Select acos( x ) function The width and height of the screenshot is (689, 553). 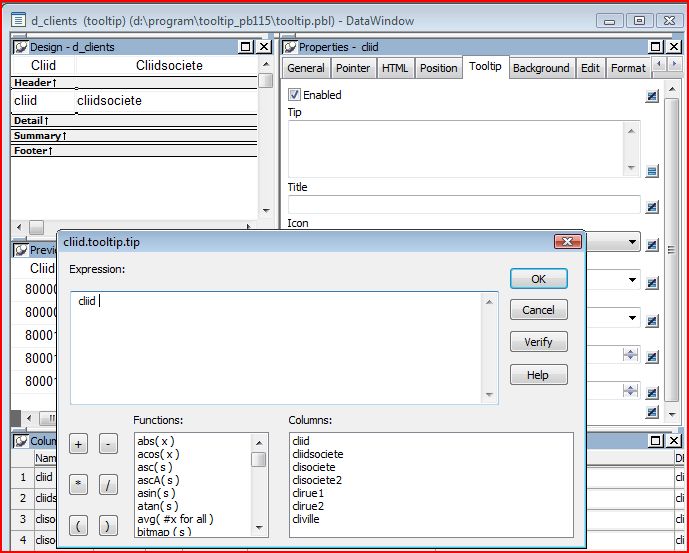tap(158, 454)
